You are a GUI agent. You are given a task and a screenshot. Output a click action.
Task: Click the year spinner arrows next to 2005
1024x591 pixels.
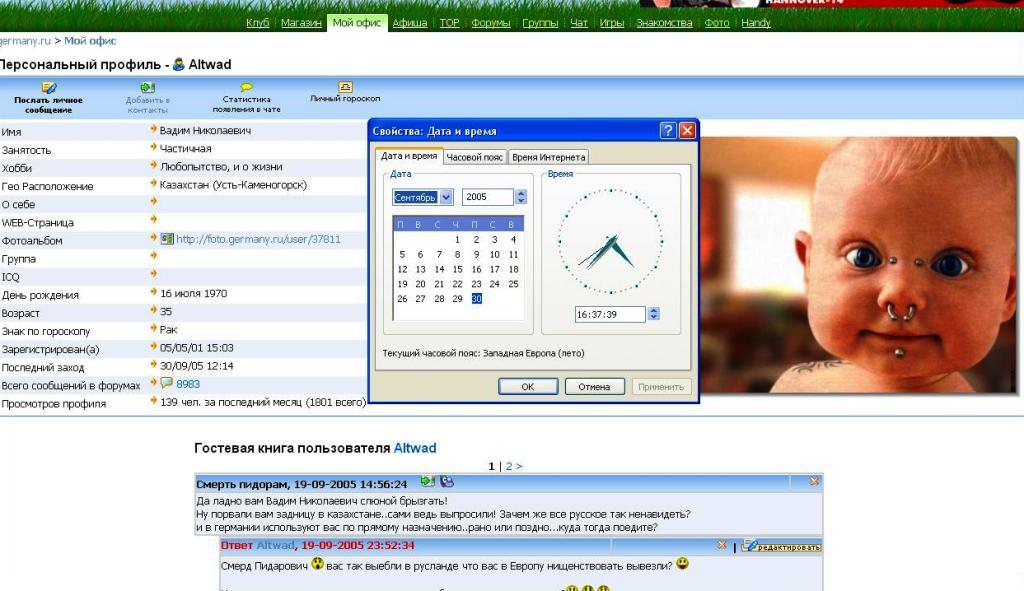click(x=520, y=198)
